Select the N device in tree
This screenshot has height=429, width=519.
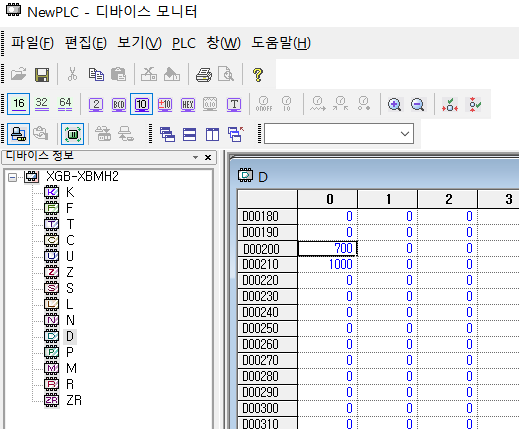[x=70, y=320]
